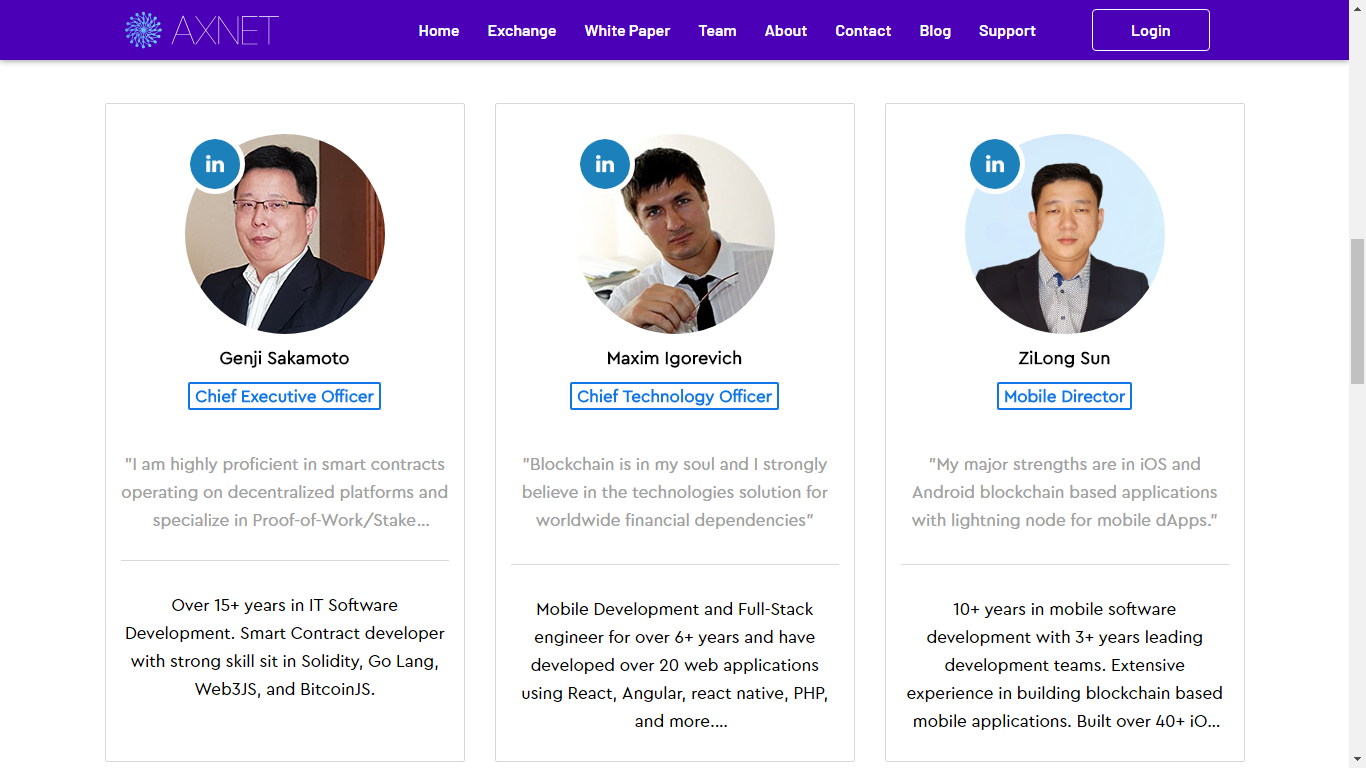Screen dimensions: 1366x768
Task: Click the AXNET logo icon
Action: point(143,30)
